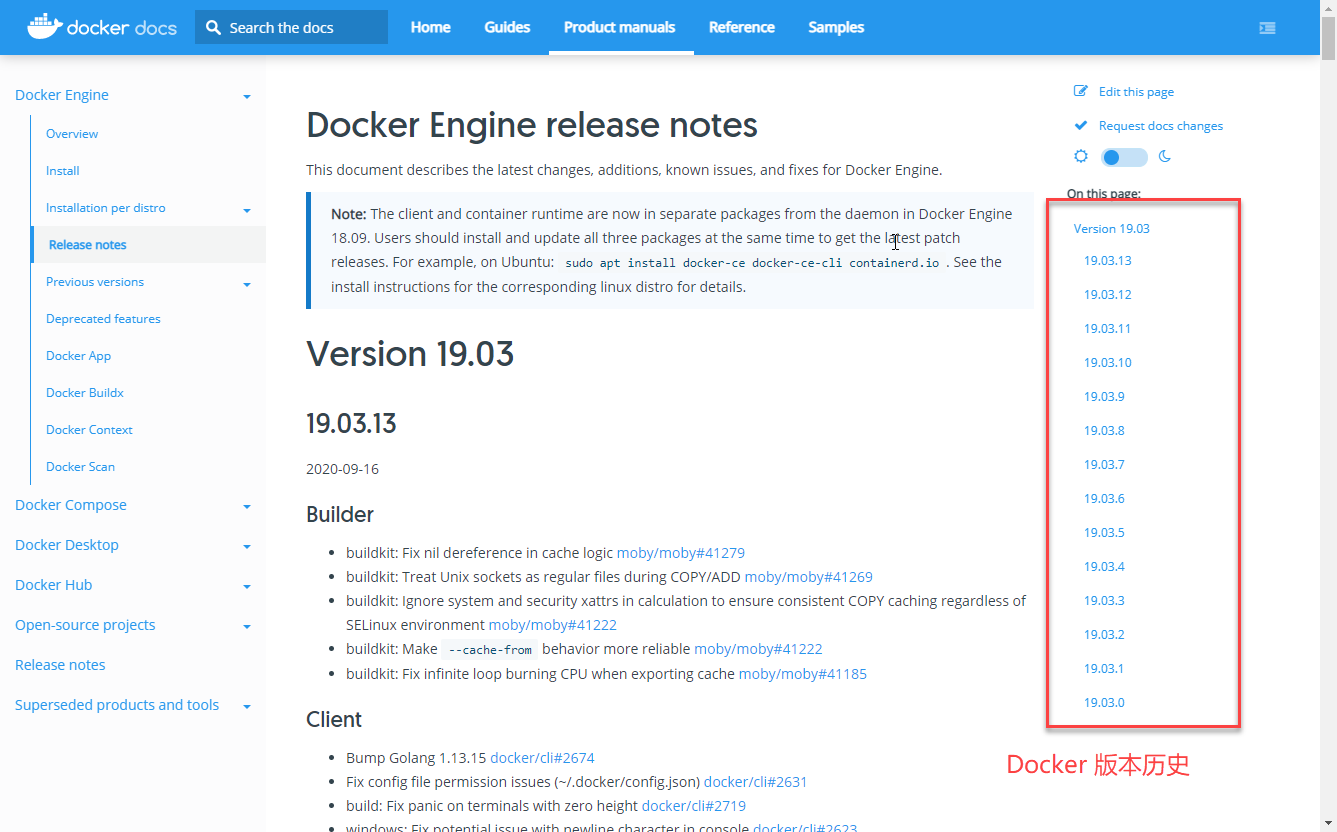
Task: Open Install in the sidebar
Action: point(63,171)
